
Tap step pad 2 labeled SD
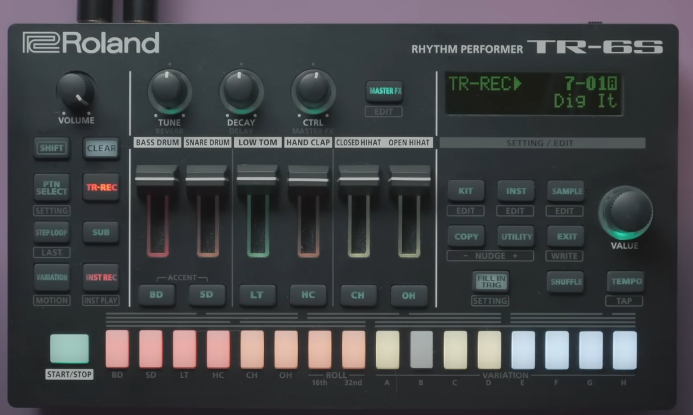coord(151,349)
